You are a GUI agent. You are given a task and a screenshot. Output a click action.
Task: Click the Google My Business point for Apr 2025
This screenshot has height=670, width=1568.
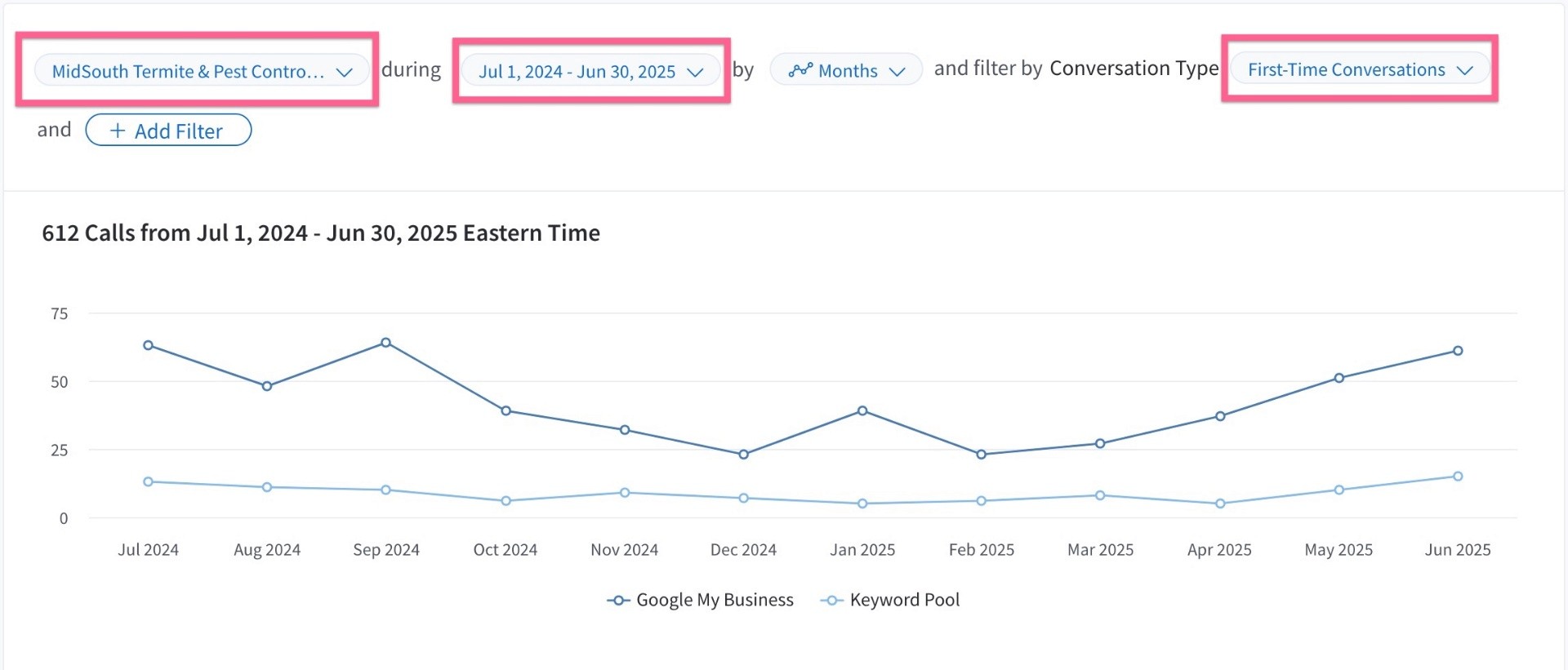pos(1220,416)
